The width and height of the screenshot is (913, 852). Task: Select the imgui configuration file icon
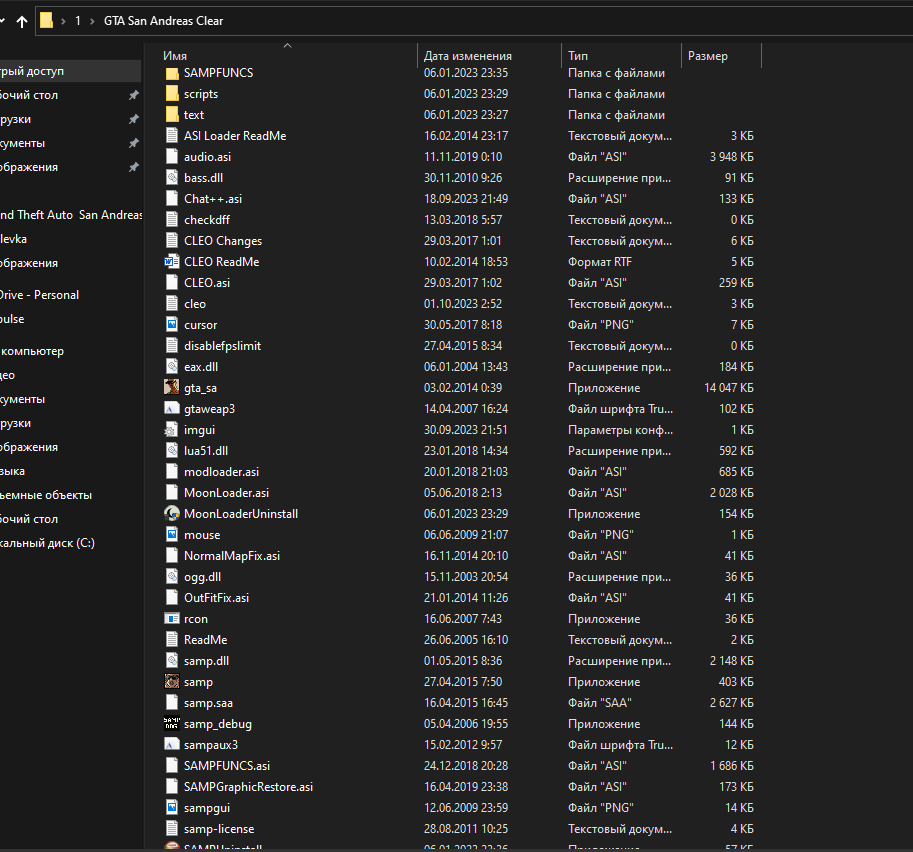click(172, 430)
